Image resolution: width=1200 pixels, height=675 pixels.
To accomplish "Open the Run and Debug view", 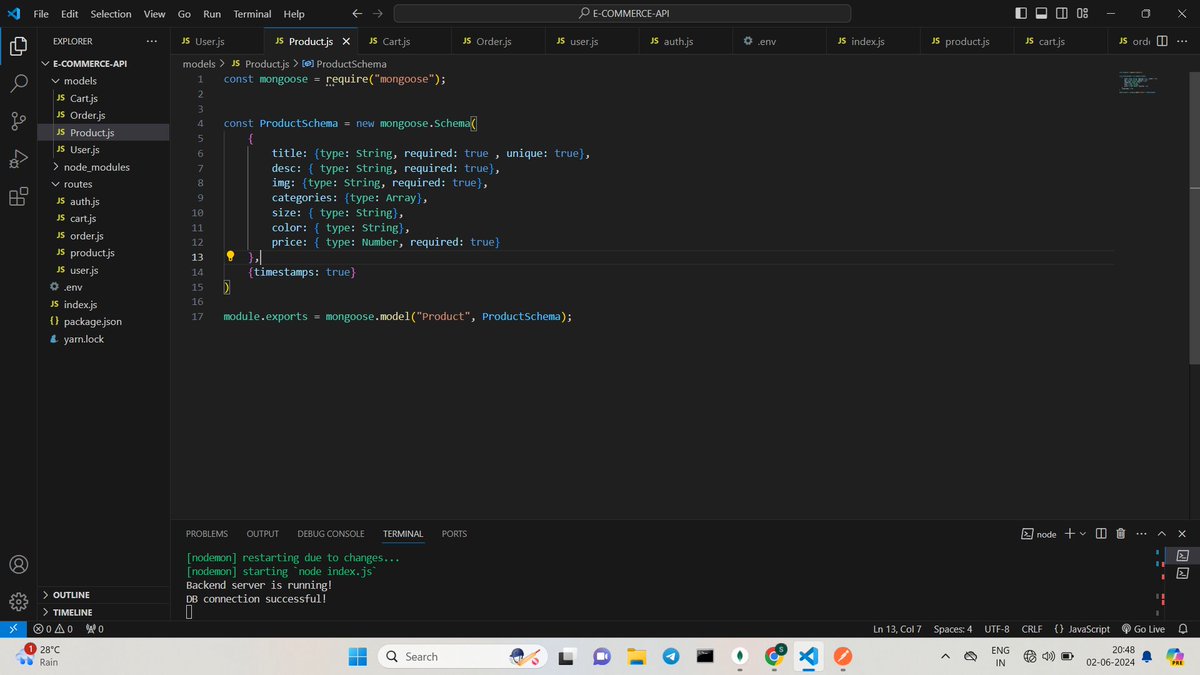I will pos(18,159).
